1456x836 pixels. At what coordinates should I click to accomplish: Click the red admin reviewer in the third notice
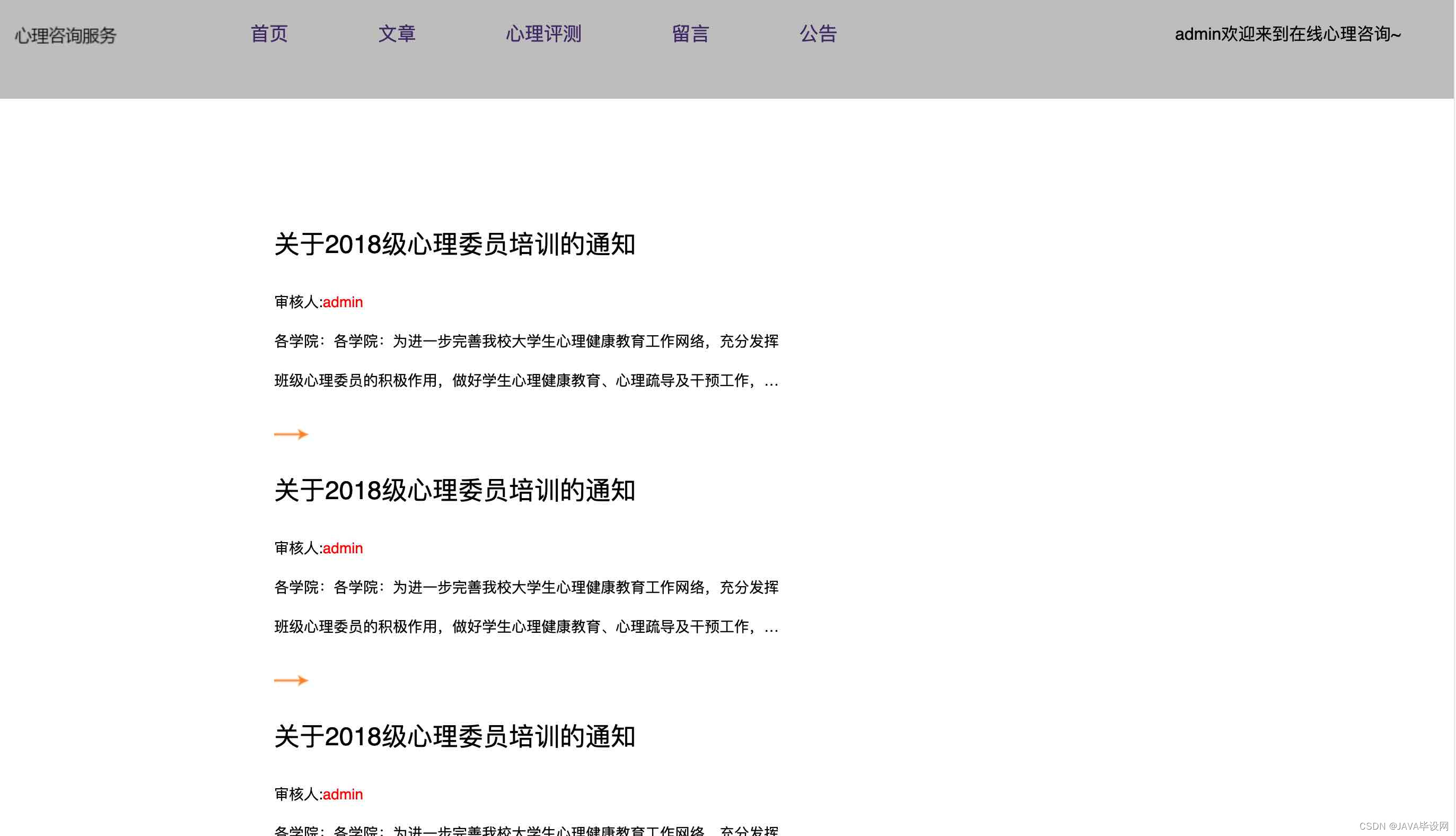343,794
